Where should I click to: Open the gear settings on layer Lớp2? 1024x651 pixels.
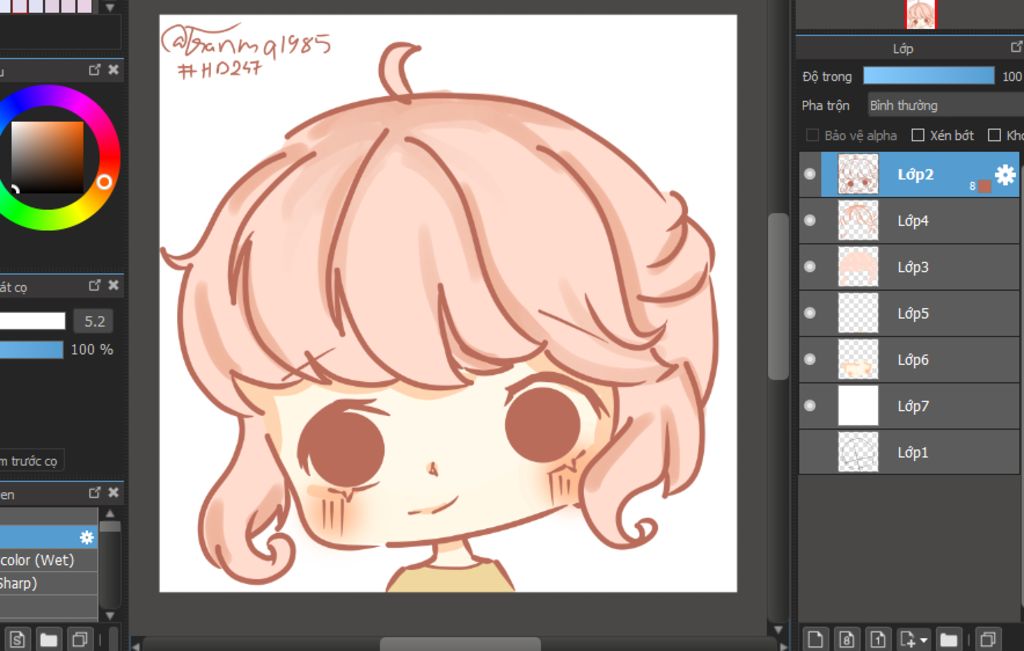tap(1005, 174)
